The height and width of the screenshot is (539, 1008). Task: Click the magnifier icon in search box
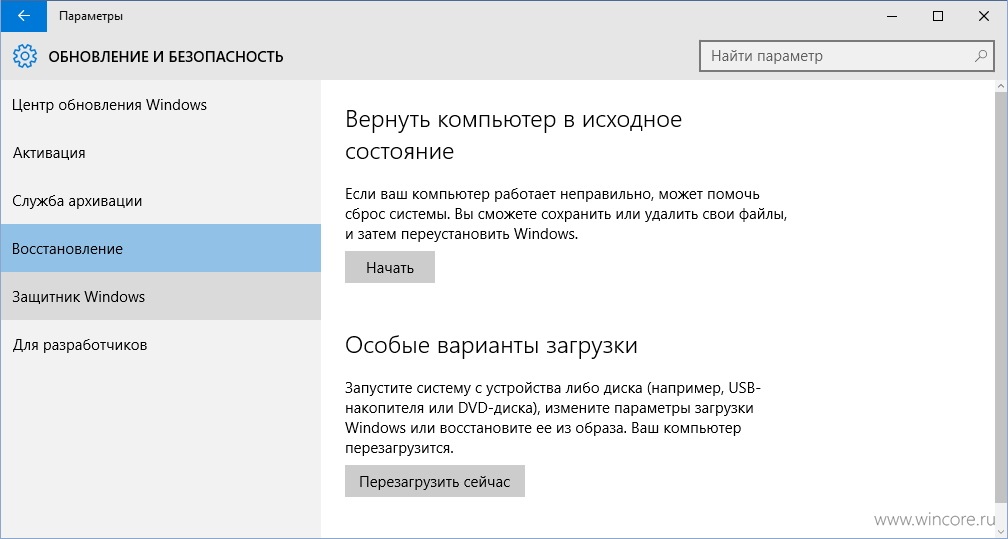[980, 56]
